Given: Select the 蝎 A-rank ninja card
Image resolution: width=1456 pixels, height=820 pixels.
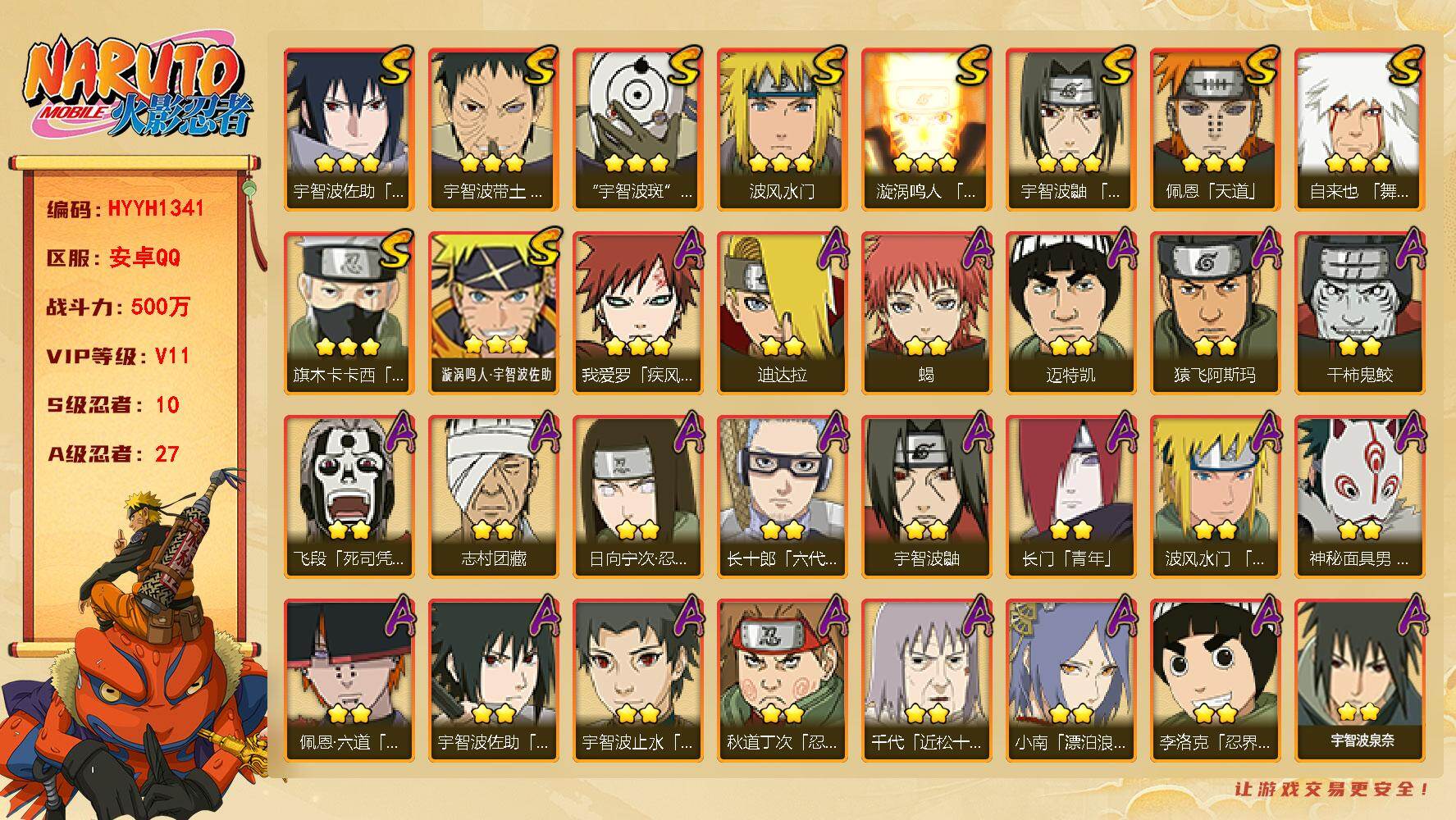Looking at the screenshot, I should 926,313.
